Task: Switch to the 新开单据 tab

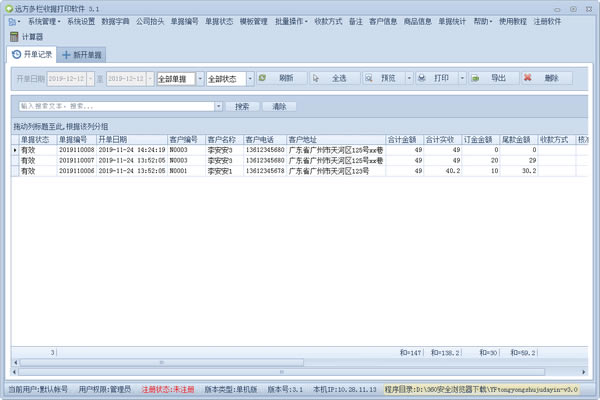Action: 82,55
